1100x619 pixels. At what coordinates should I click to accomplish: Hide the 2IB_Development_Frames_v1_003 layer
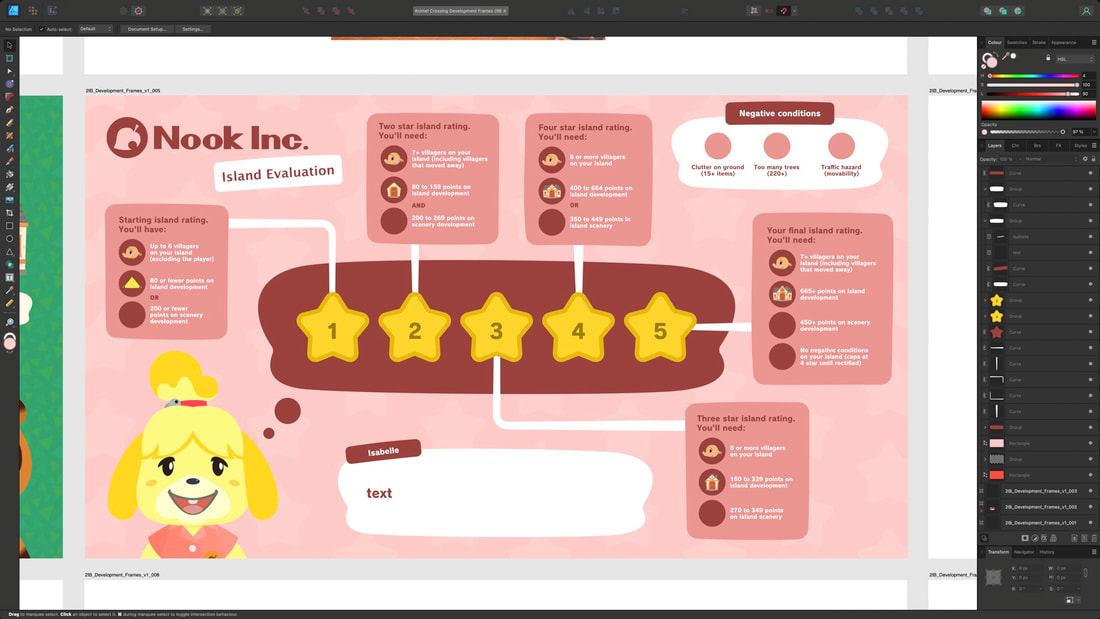tap(1090, 491)
